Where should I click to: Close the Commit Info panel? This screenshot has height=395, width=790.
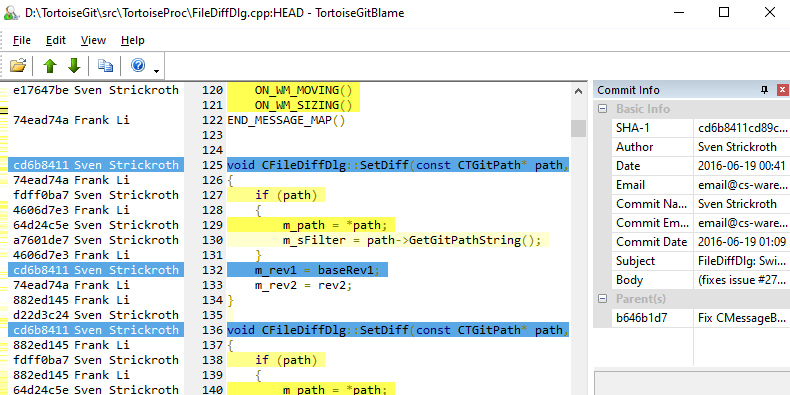coord(782,90)
